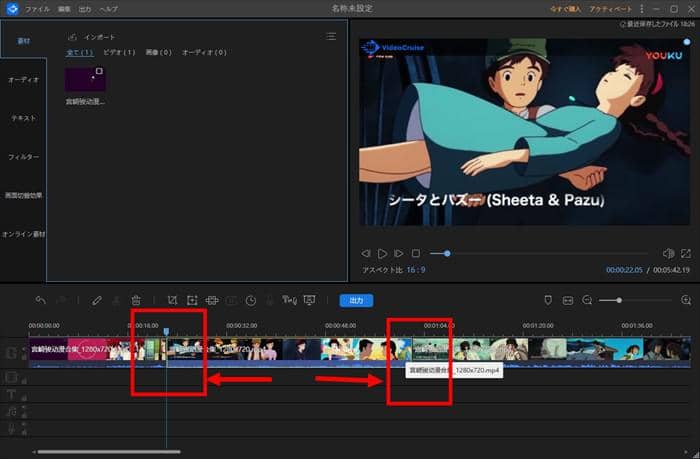Viewport: 700px width, 459px height.
Task: Open the clock Duration tool
Action: 251,300
